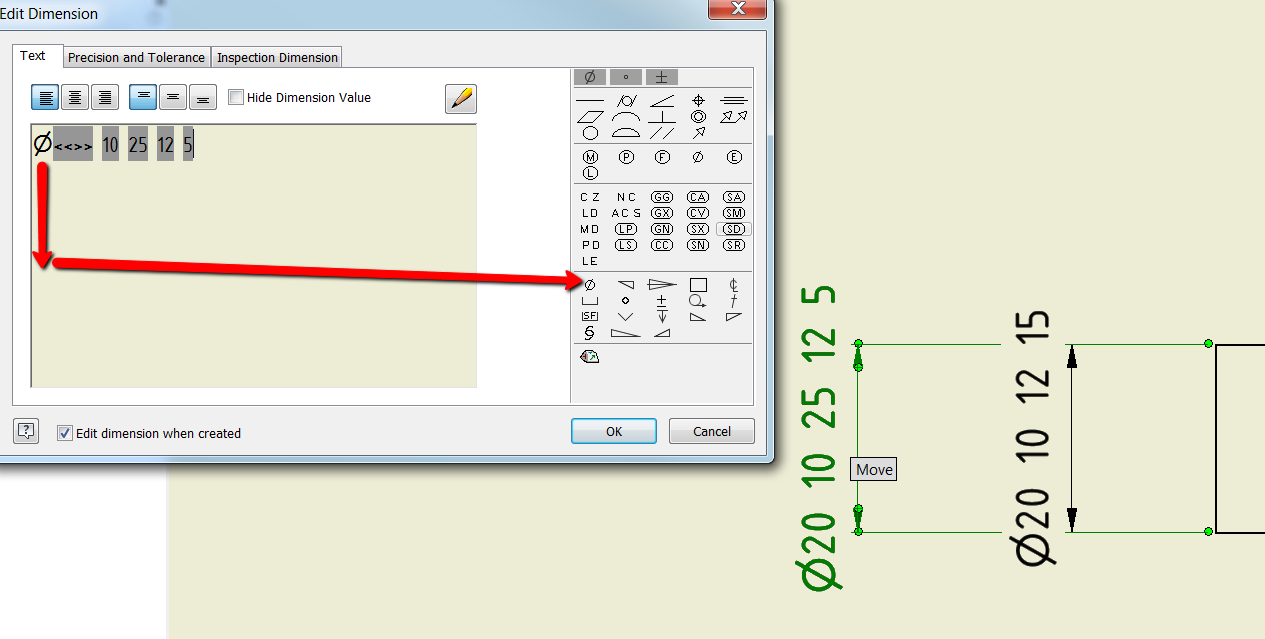Switch to the Precision and Tolerance tab
The image size is (1265, 639).
(136, 57)
